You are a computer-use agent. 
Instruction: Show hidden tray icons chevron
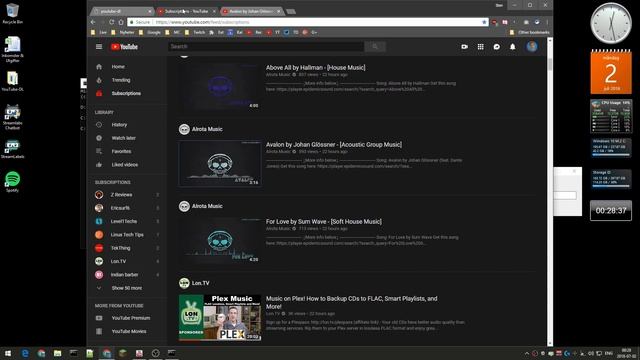[527, 353]
